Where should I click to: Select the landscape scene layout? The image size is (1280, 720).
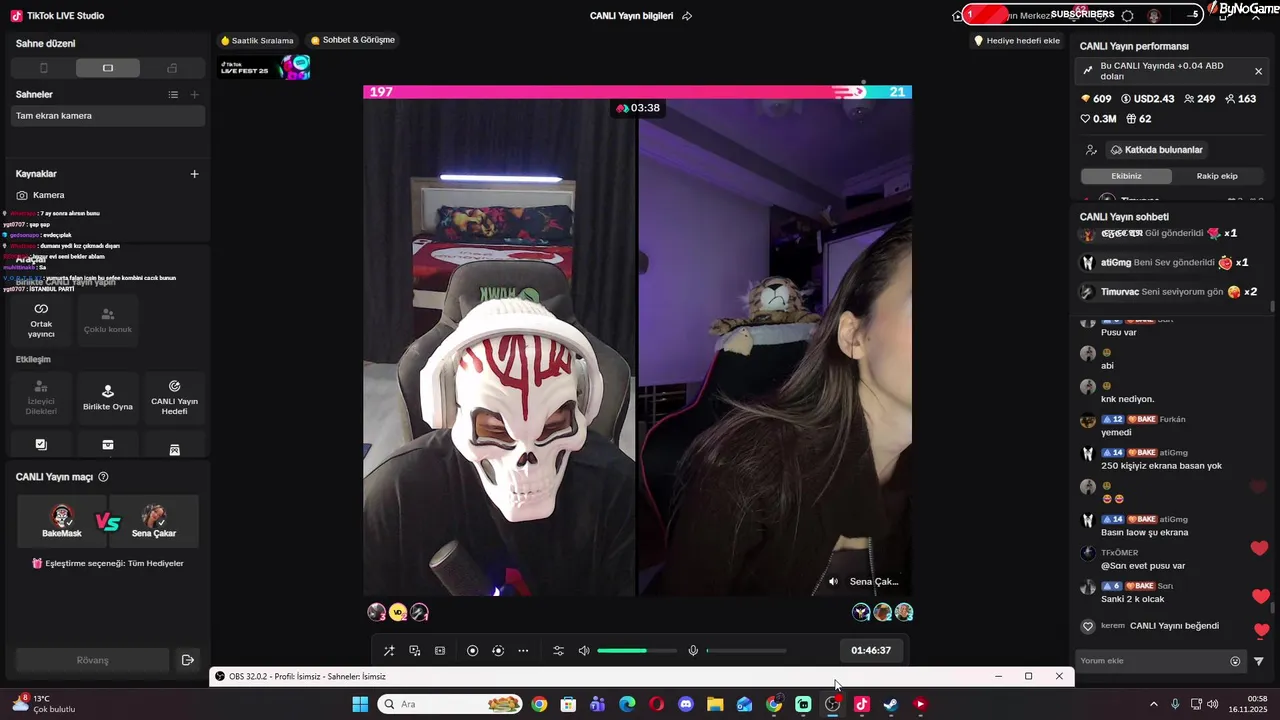click(108, 68)
